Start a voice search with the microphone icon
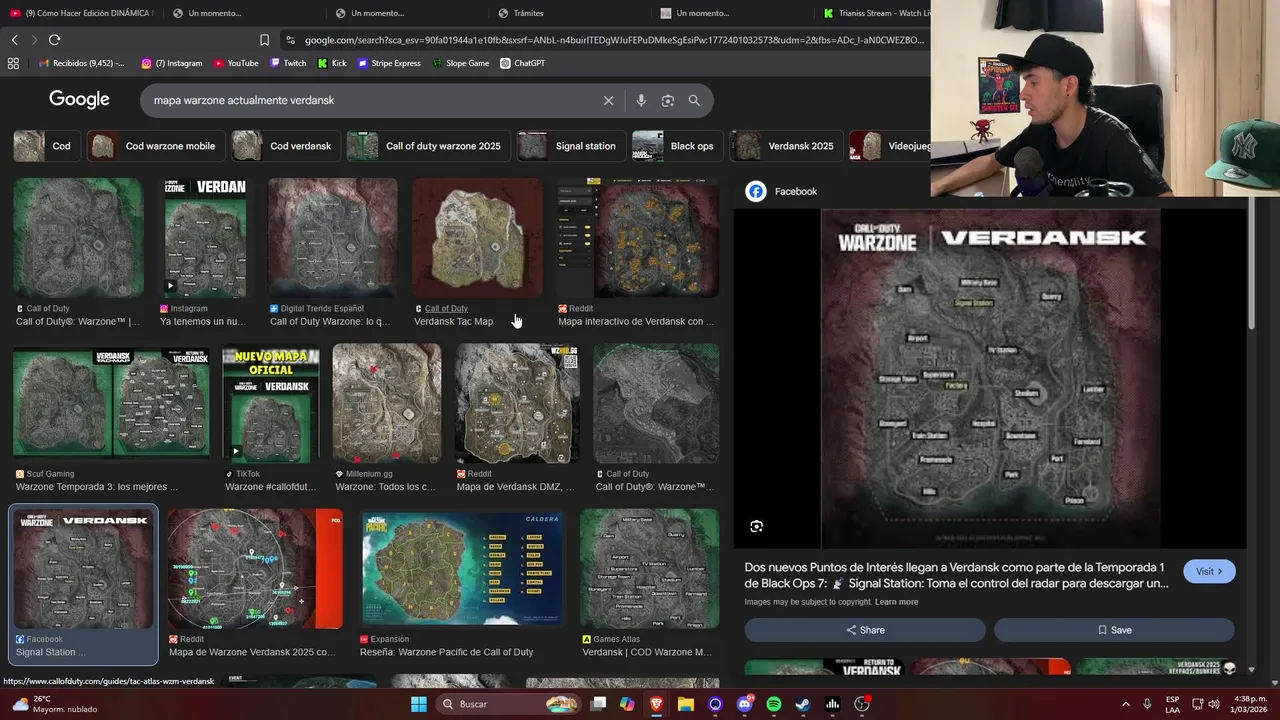This screenshot has height=720, width=1280. click(641, 100)
